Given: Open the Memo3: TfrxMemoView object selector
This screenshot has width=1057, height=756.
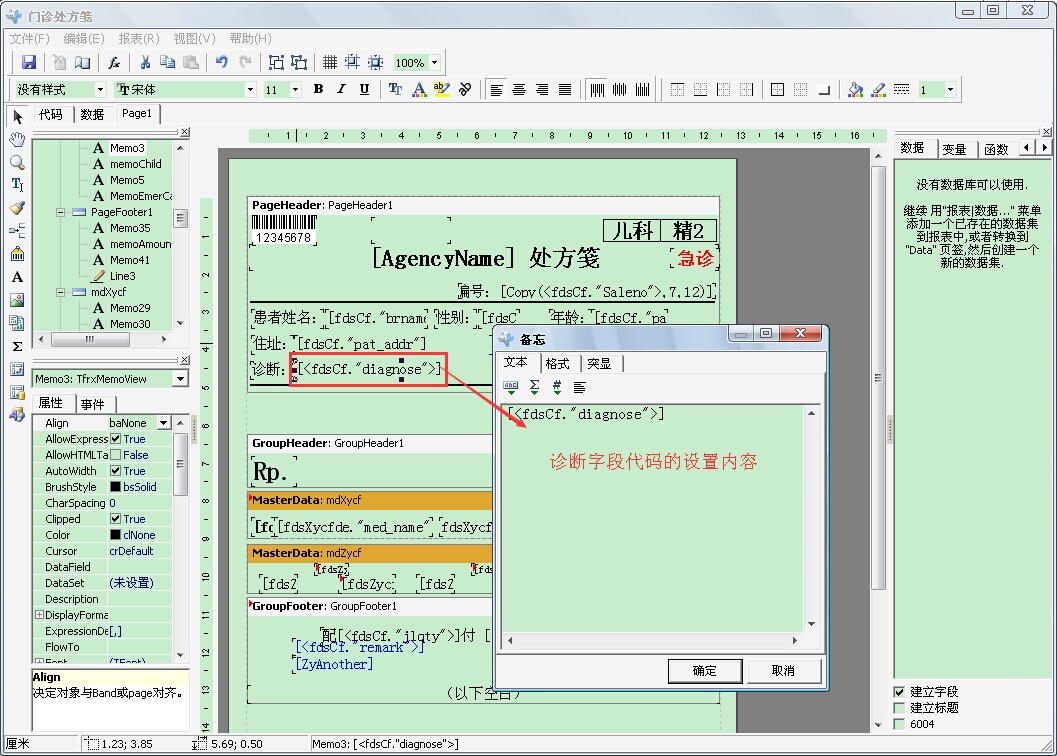Looking at the screenshot, I should coord(180,379).
